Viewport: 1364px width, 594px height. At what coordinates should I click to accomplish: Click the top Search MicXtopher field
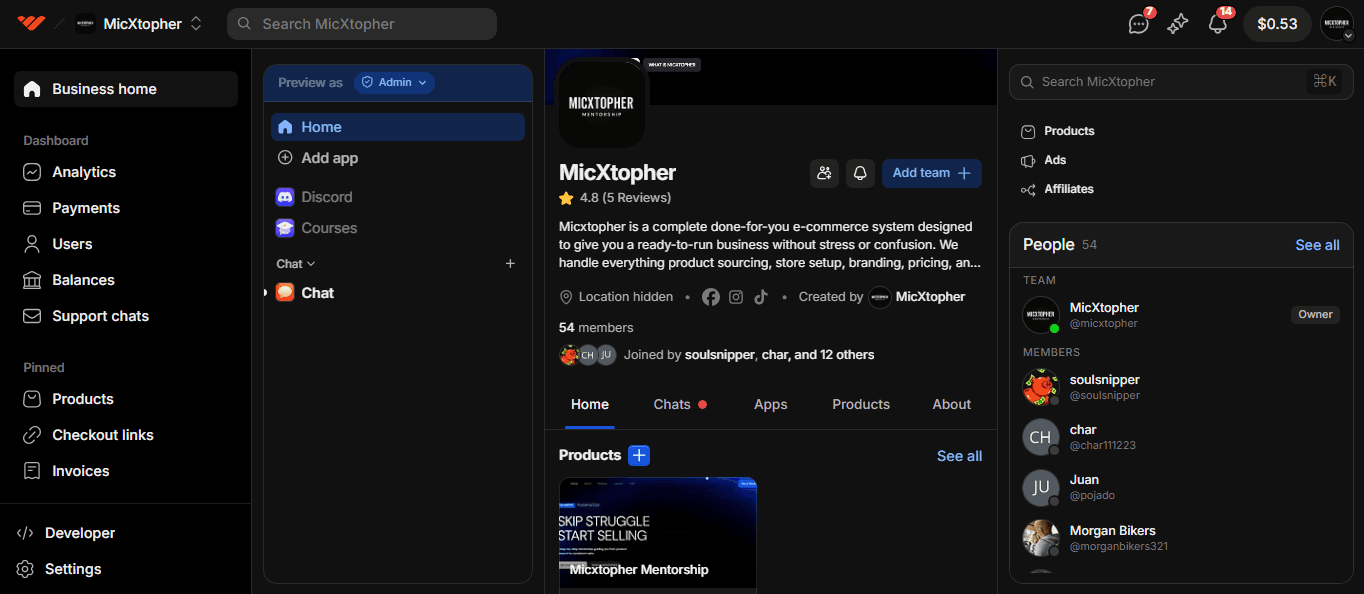click(x=362, y=24)
